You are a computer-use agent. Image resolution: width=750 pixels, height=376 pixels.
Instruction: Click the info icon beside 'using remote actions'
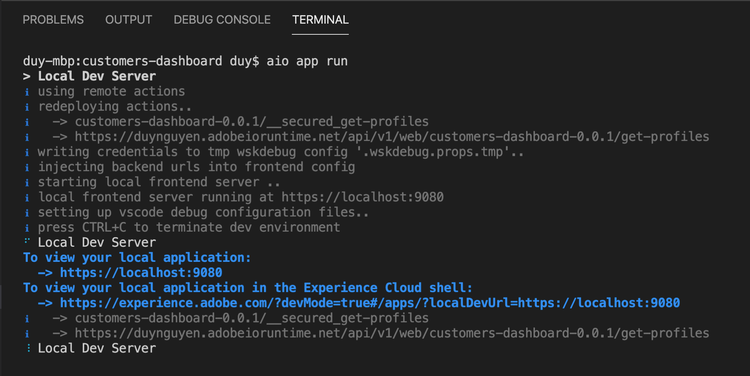tap(27, 92)
